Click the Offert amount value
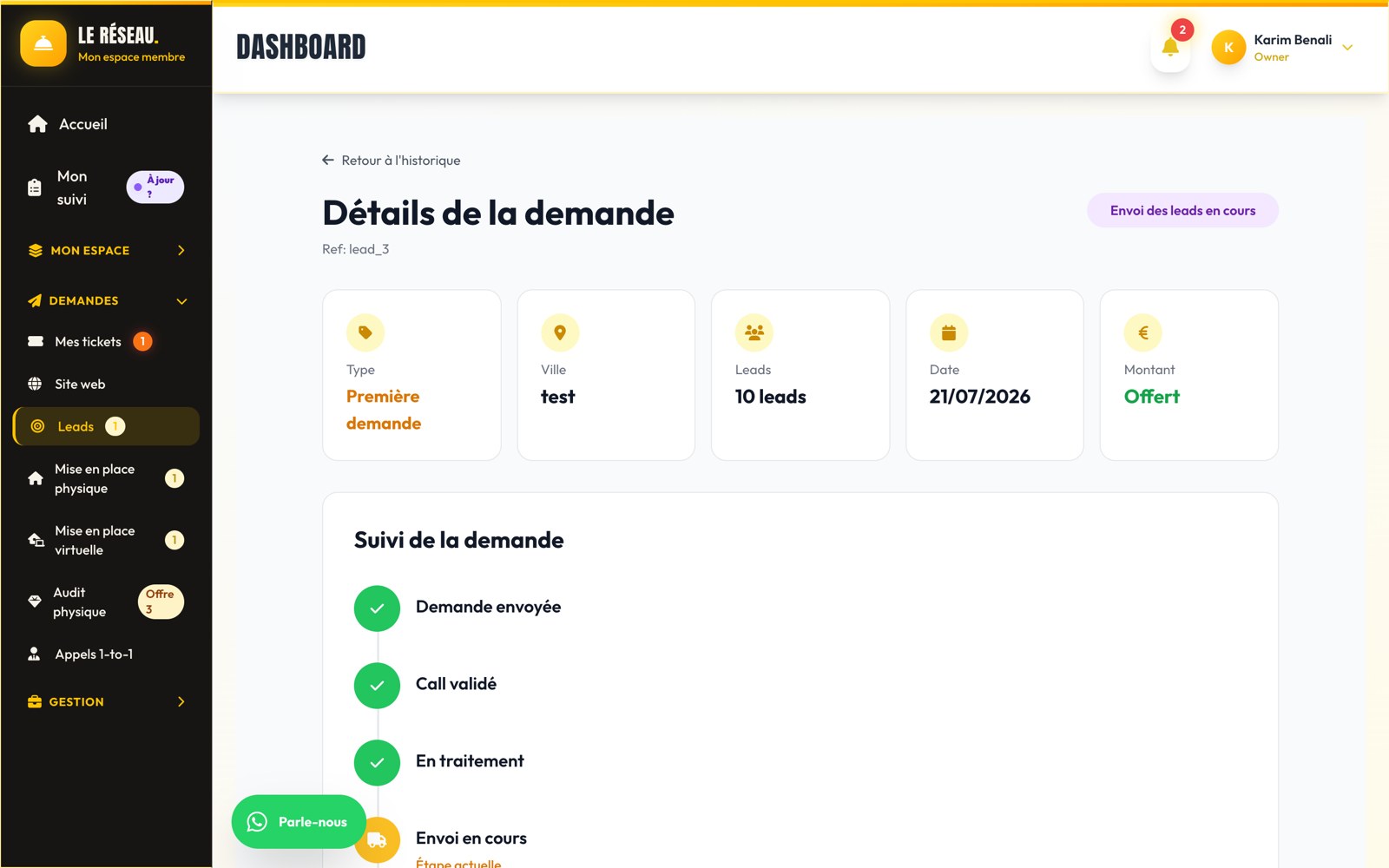1389x868 pixels. tap(1152, 397)
